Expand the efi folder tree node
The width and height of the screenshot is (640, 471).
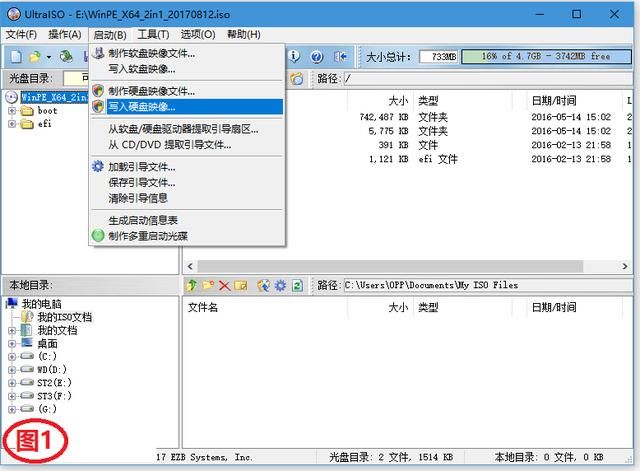pos(12,124)
